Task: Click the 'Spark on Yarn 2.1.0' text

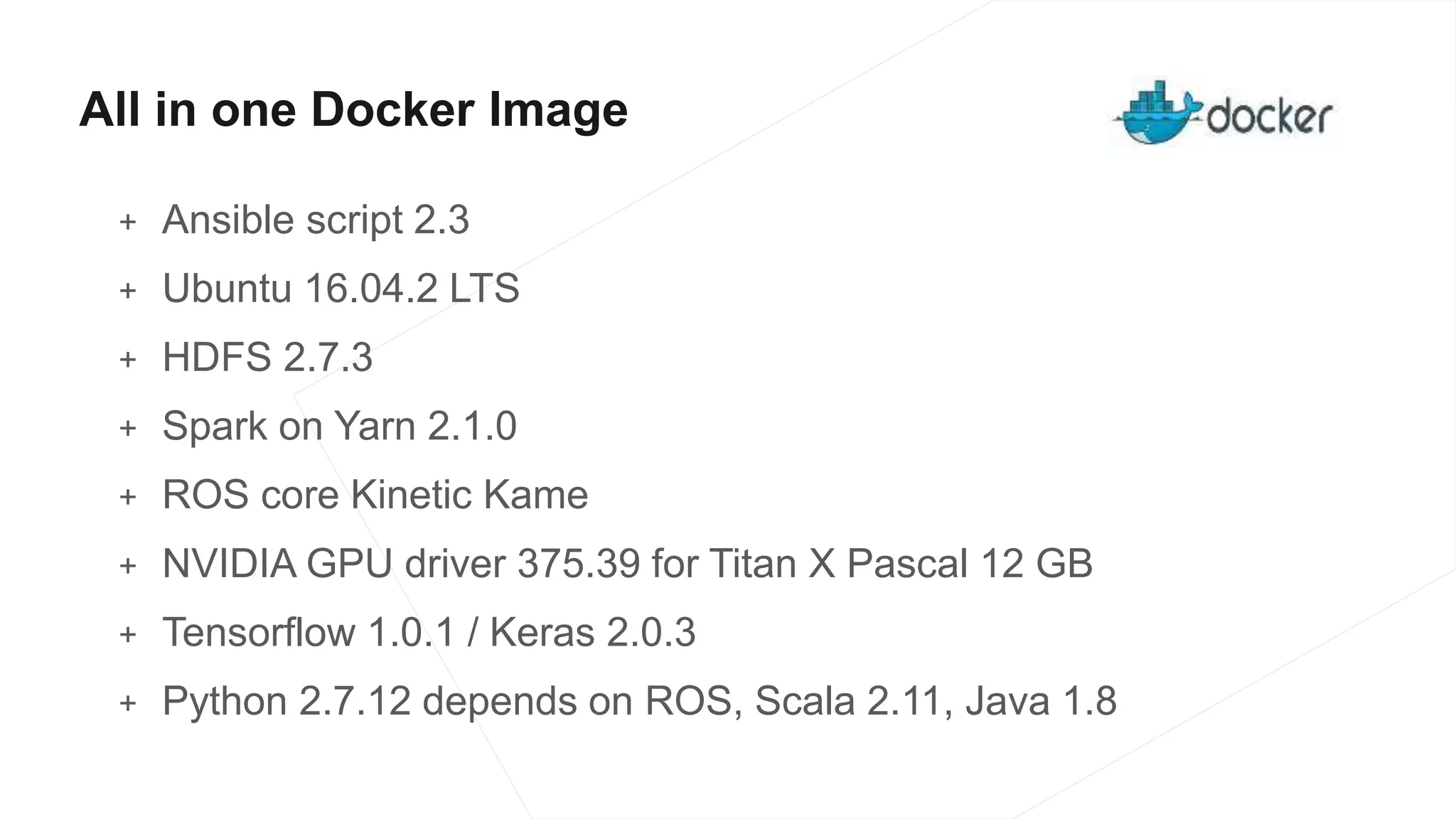Action: pyautogui.click(x=339, y=426)
